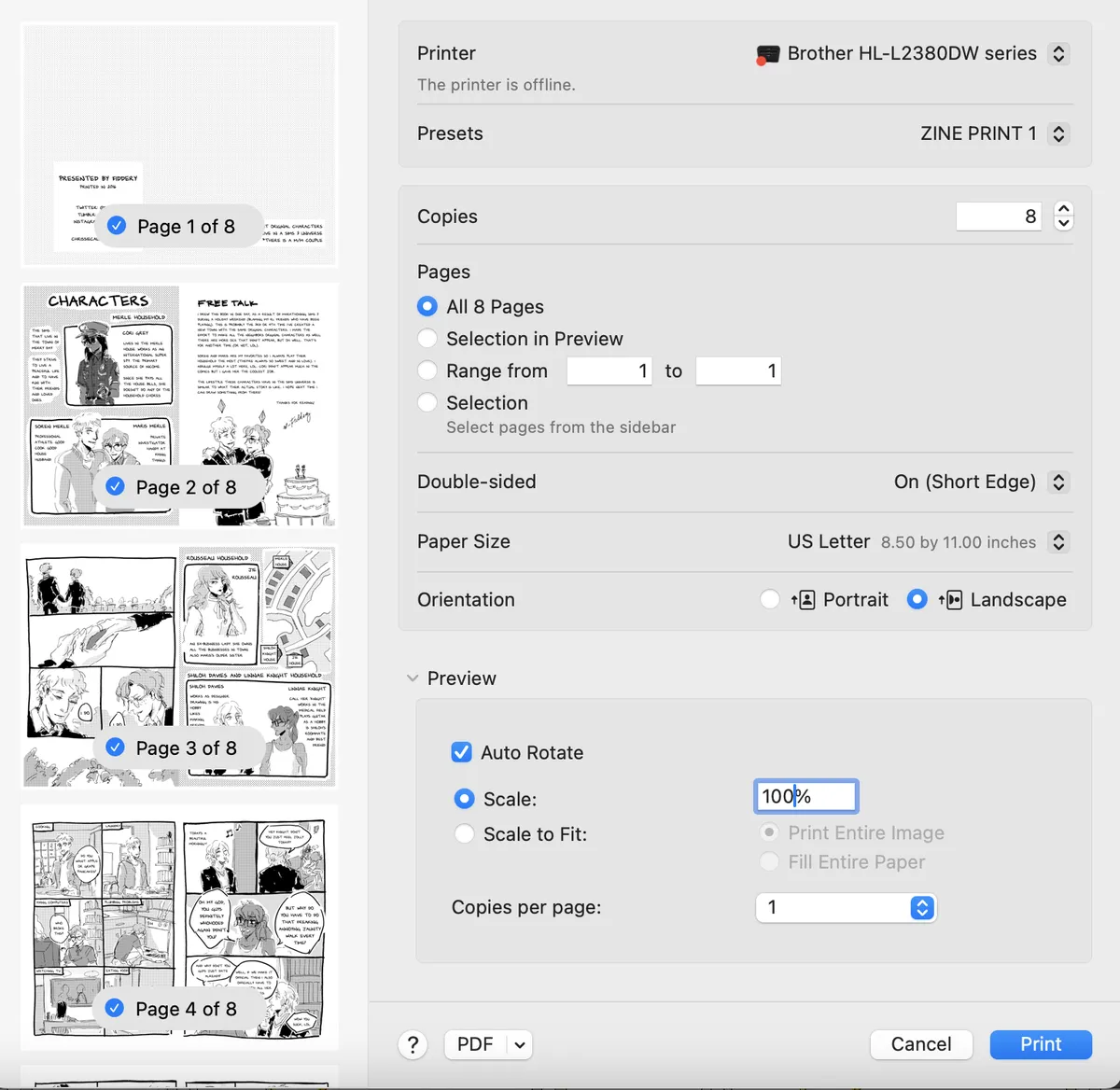Select the All 8 Pages radio button
Viewport: 1120px width, 1090px height.
[427, 306]
